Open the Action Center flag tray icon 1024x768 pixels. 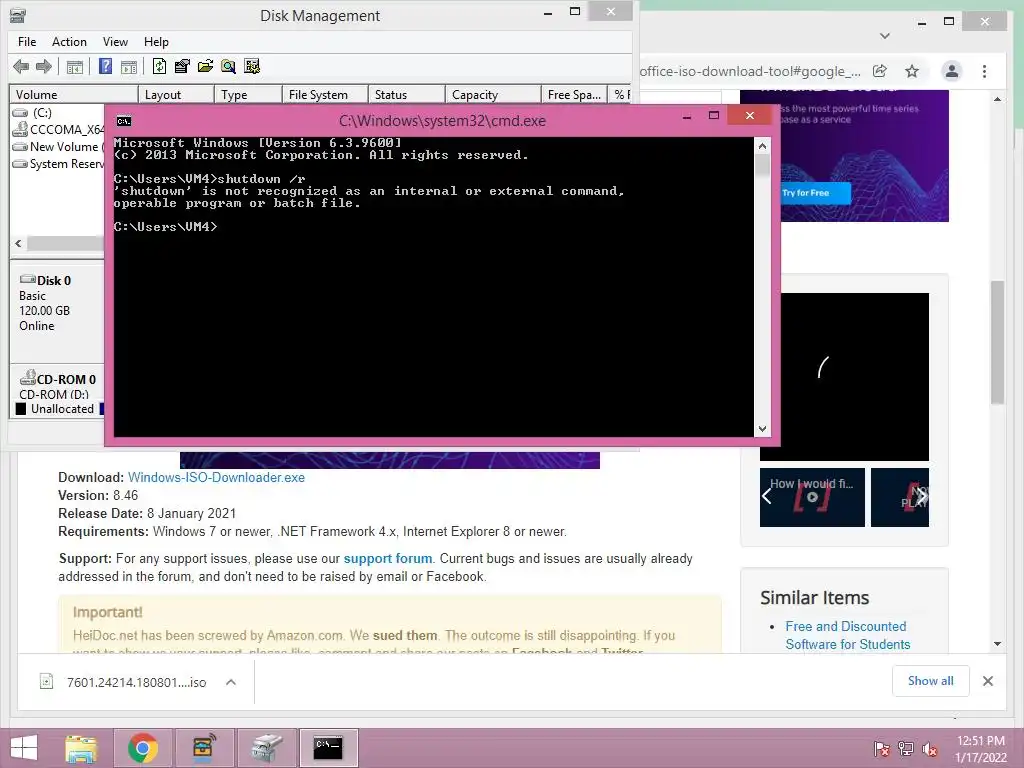tap(882, 749)
